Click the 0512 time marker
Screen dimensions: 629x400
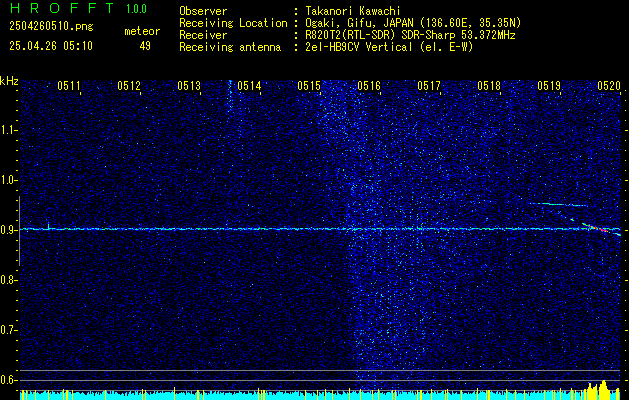pyautogui.click(x=129, y=85)
